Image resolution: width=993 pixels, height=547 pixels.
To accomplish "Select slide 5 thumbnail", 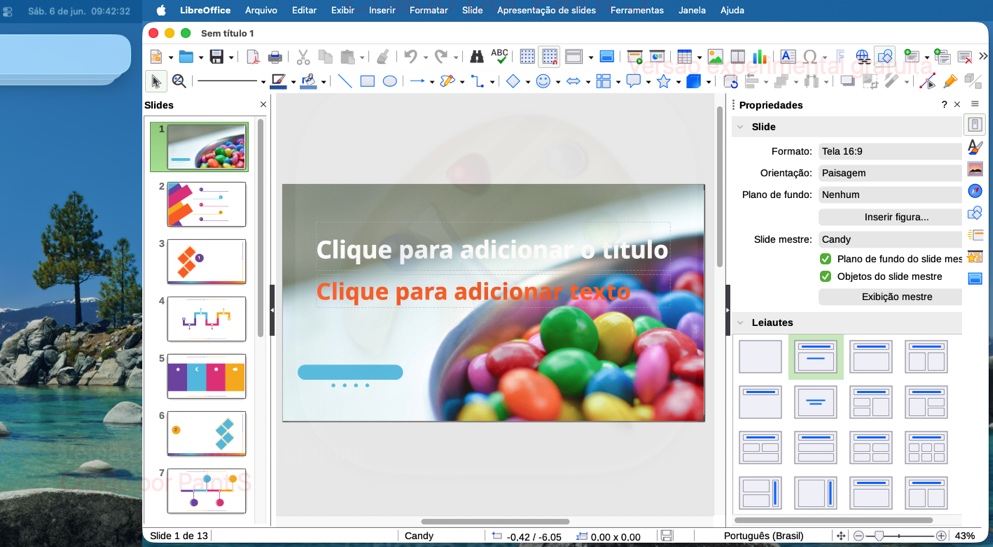I will [206, 376].
